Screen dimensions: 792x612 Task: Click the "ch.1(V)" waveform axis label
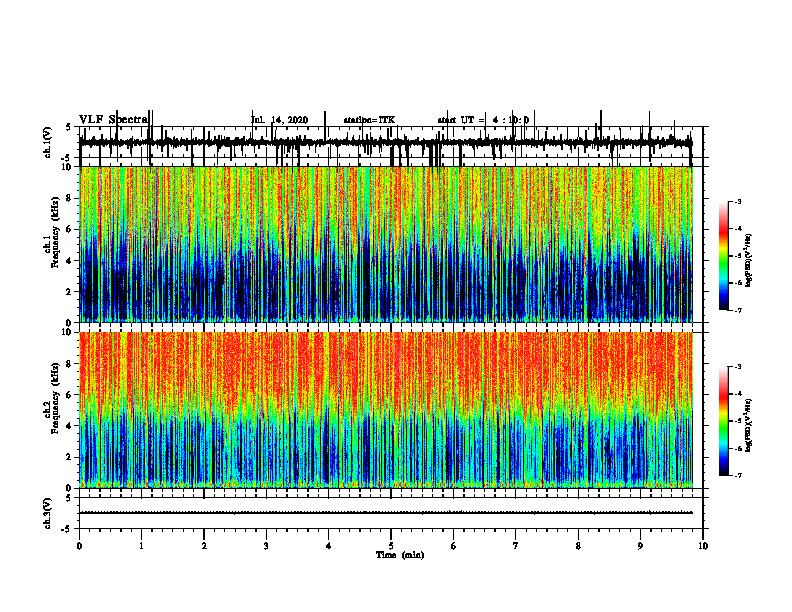point(48,143)
